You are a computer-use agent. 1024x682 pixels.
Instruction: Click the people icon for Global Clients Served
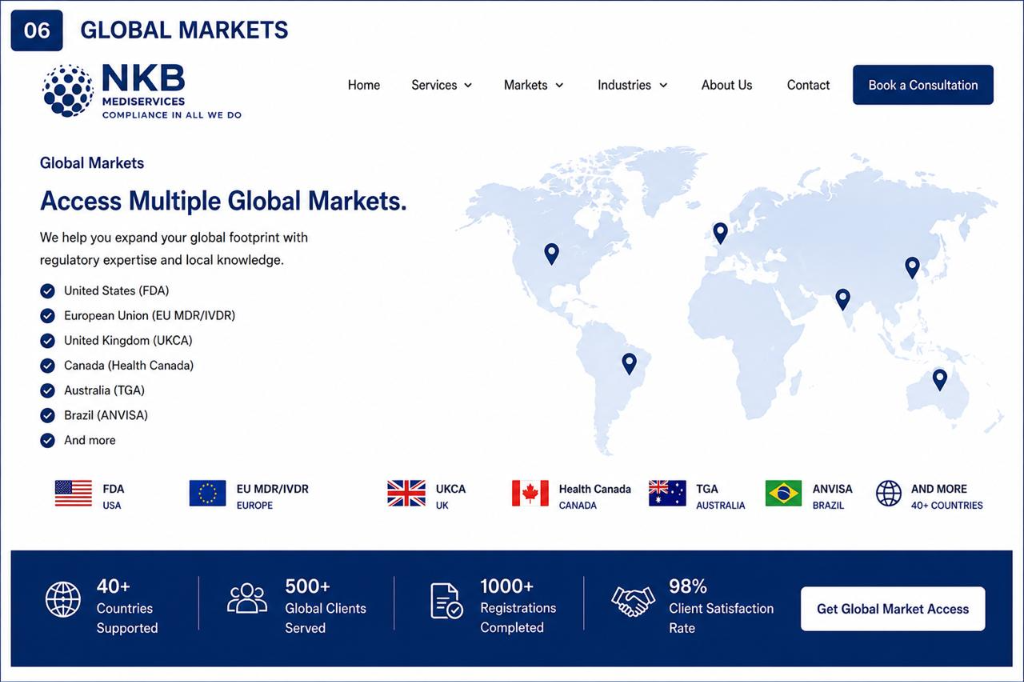(x=247, y=598)
